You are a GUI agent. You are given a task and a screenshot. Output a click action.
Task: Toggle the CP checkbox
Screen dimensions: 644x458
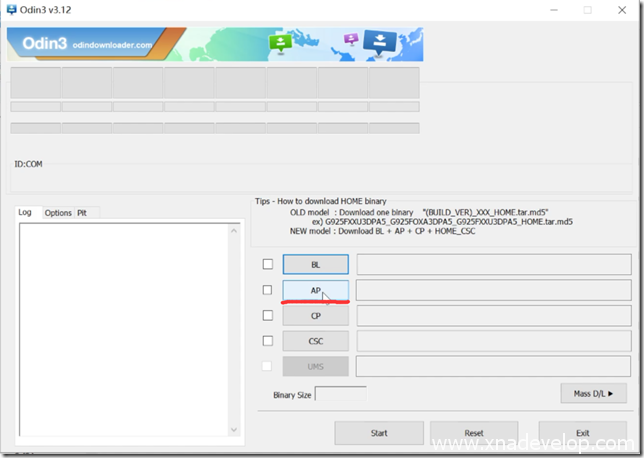(x=267, y=315)
